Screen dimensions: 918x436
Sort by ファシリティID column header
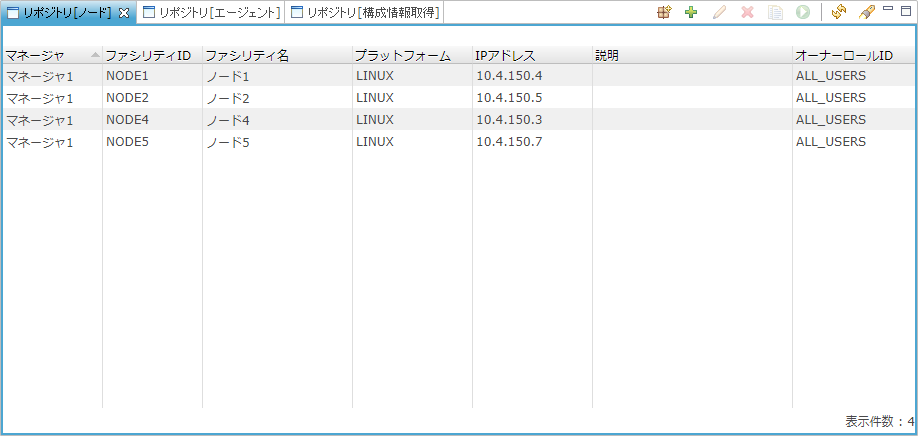point(148,55)
